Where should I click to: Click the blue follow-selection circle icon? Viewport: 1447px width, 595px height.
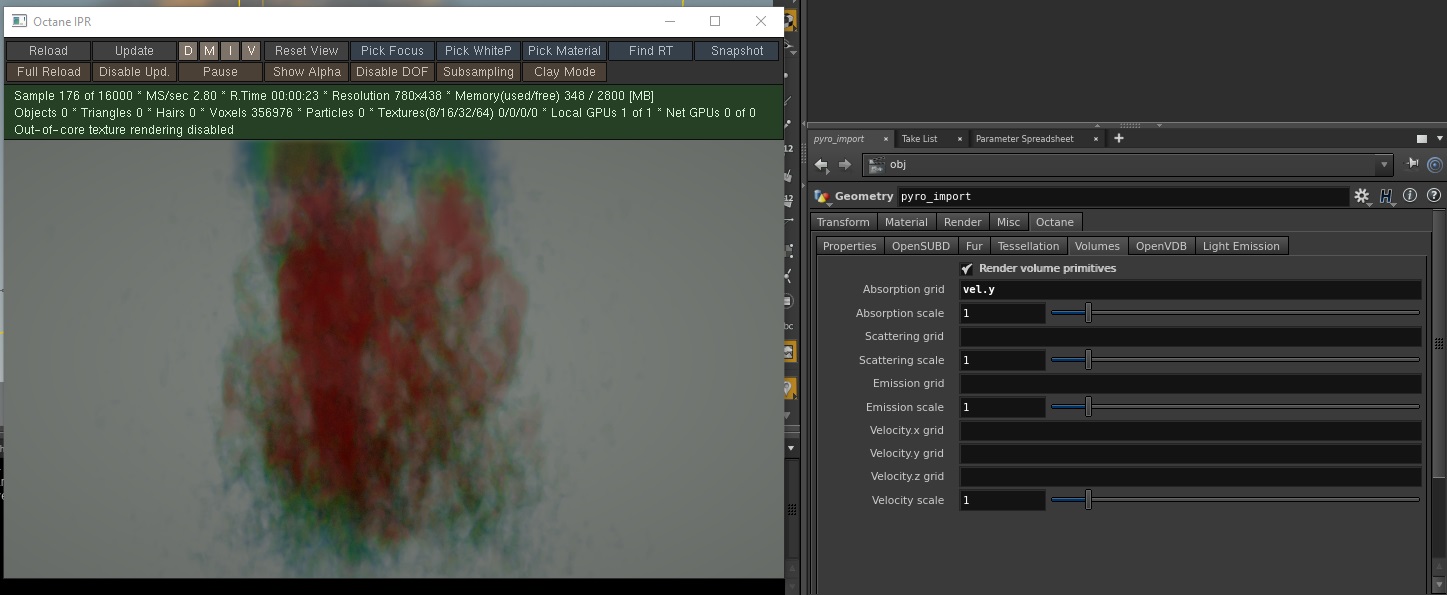[x=1435, y=165]
